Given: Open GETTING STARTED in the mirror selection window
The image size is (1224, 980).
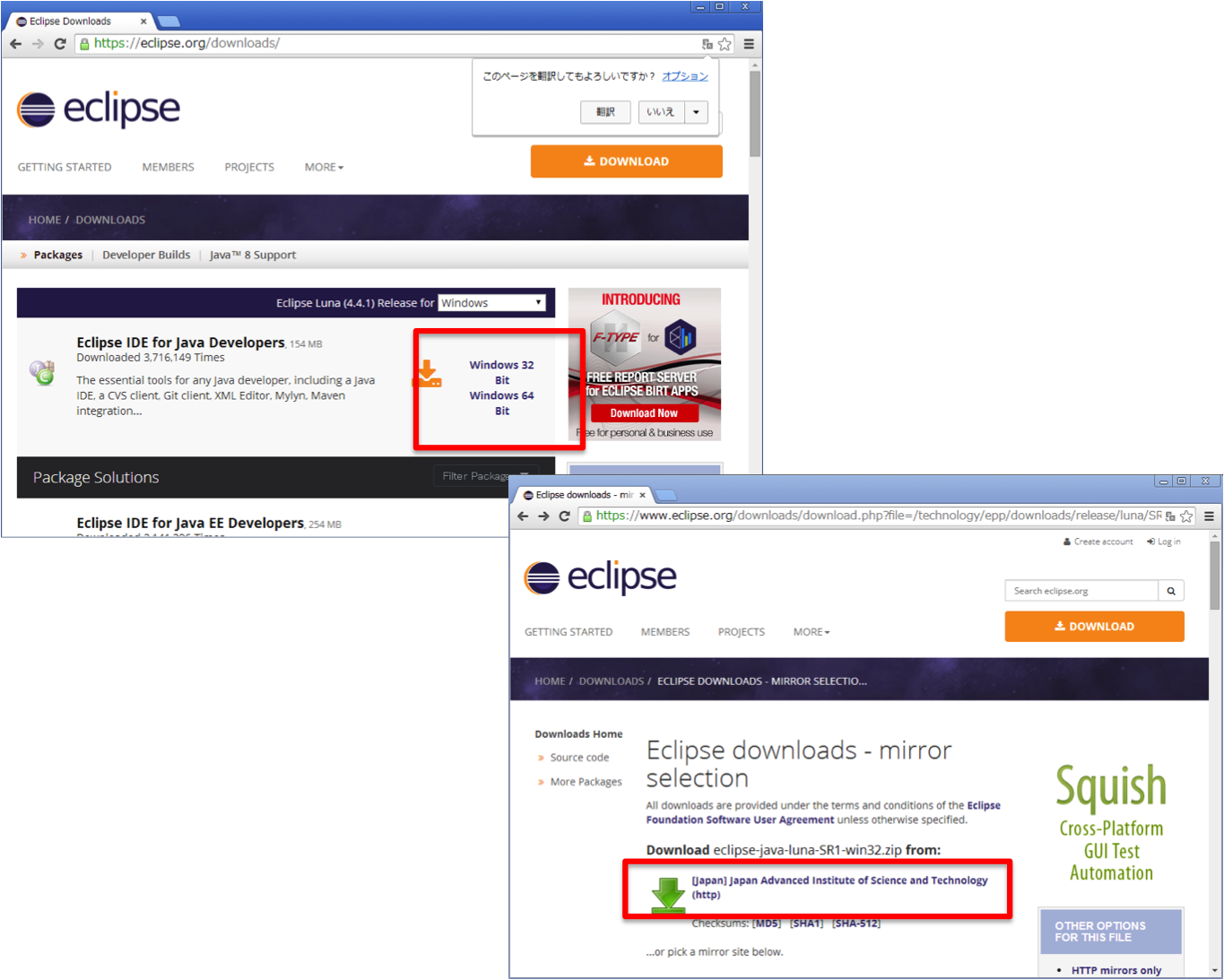Looking at the screenshot, I should 569,632.
